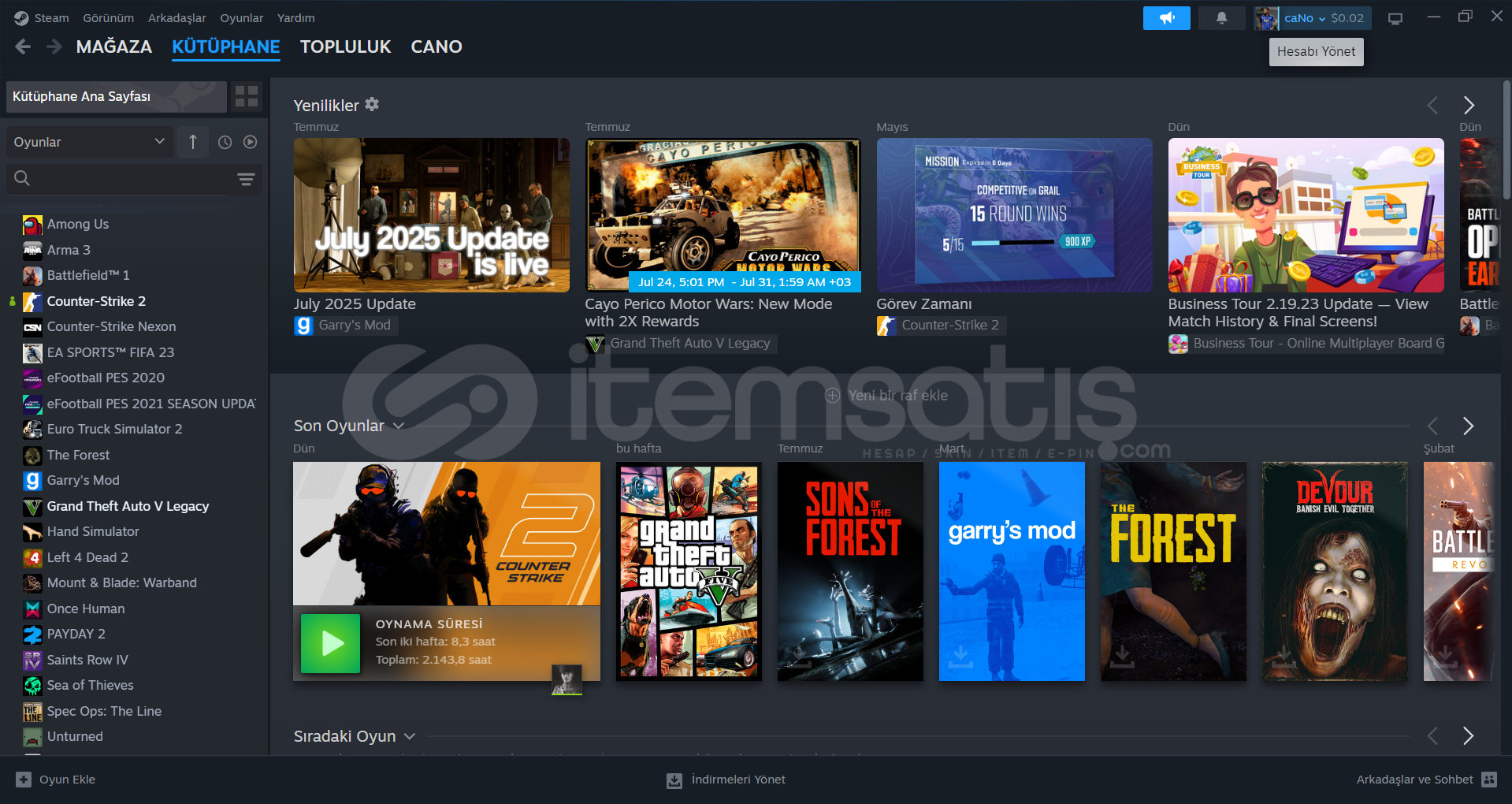This screenshot has height=804, width=1512.
Task: Click the PAYDAY 2 icon
Action: [x=32, y=635]
